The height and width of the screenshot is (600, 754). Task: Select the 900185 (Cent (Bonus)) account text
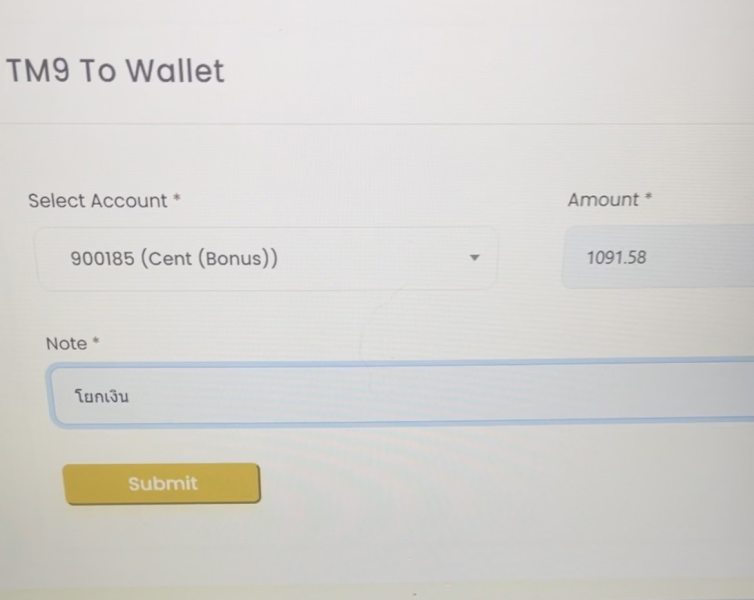point(174,258)
